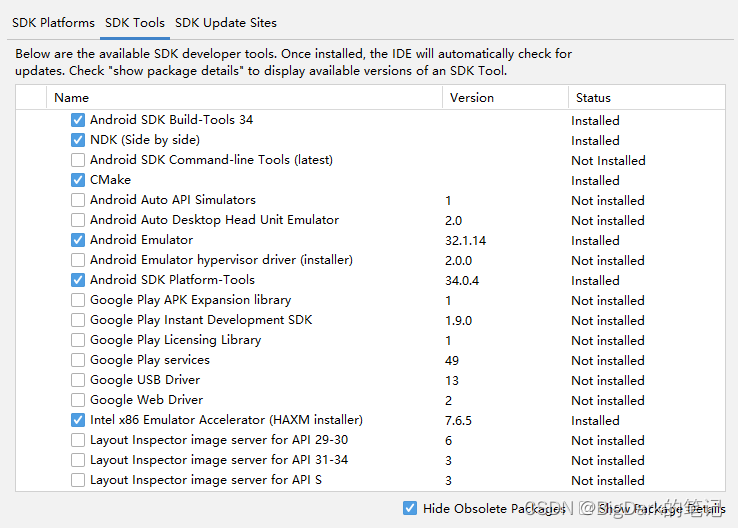Image resolution: width=738 pixels, height=528 pixels.
Task: Check Layout Inspector image server API S checkbox
Action: (x=78, y=480)
